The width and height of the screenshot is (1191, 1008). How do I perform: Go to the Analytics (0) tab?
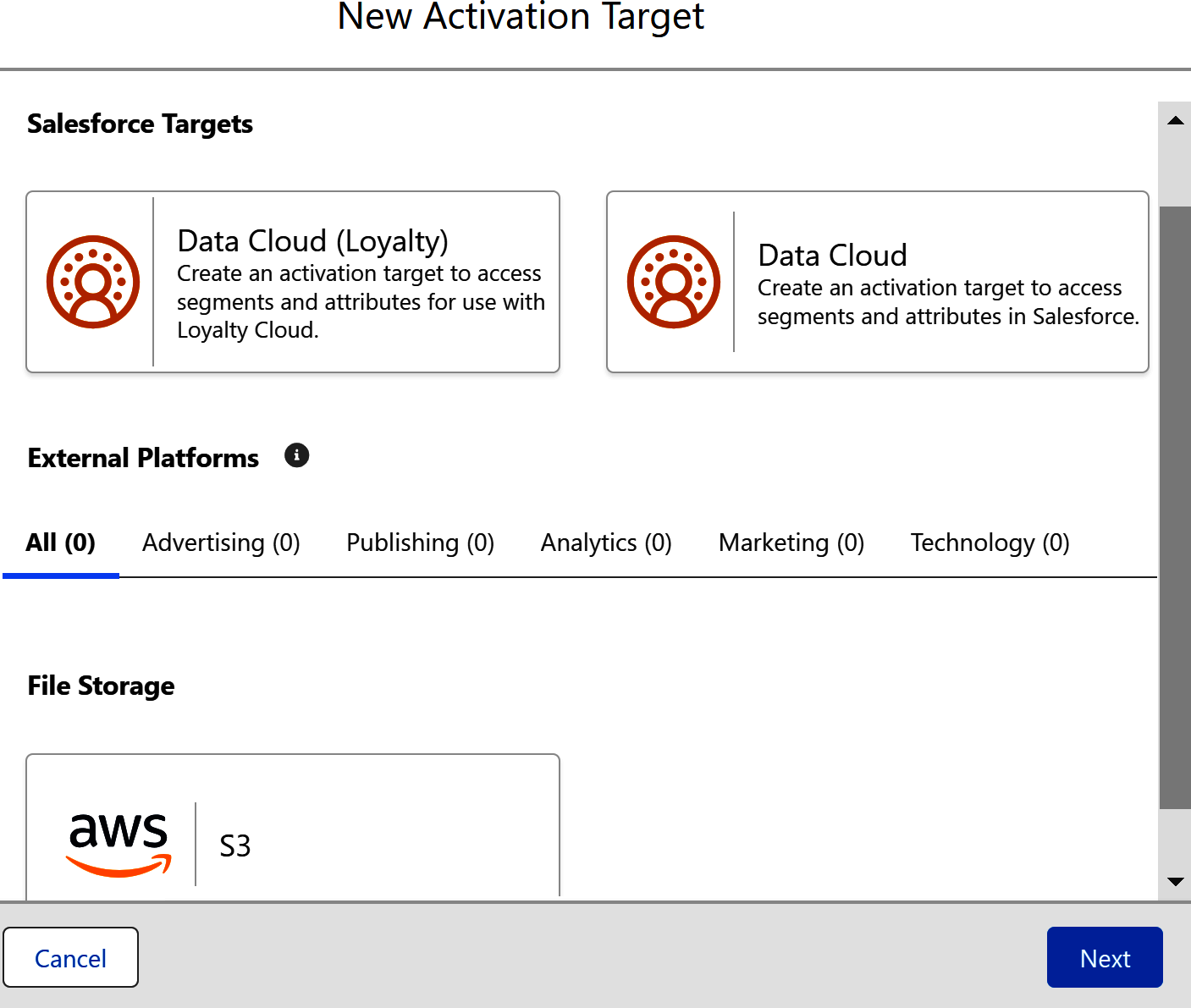point(606,543)
